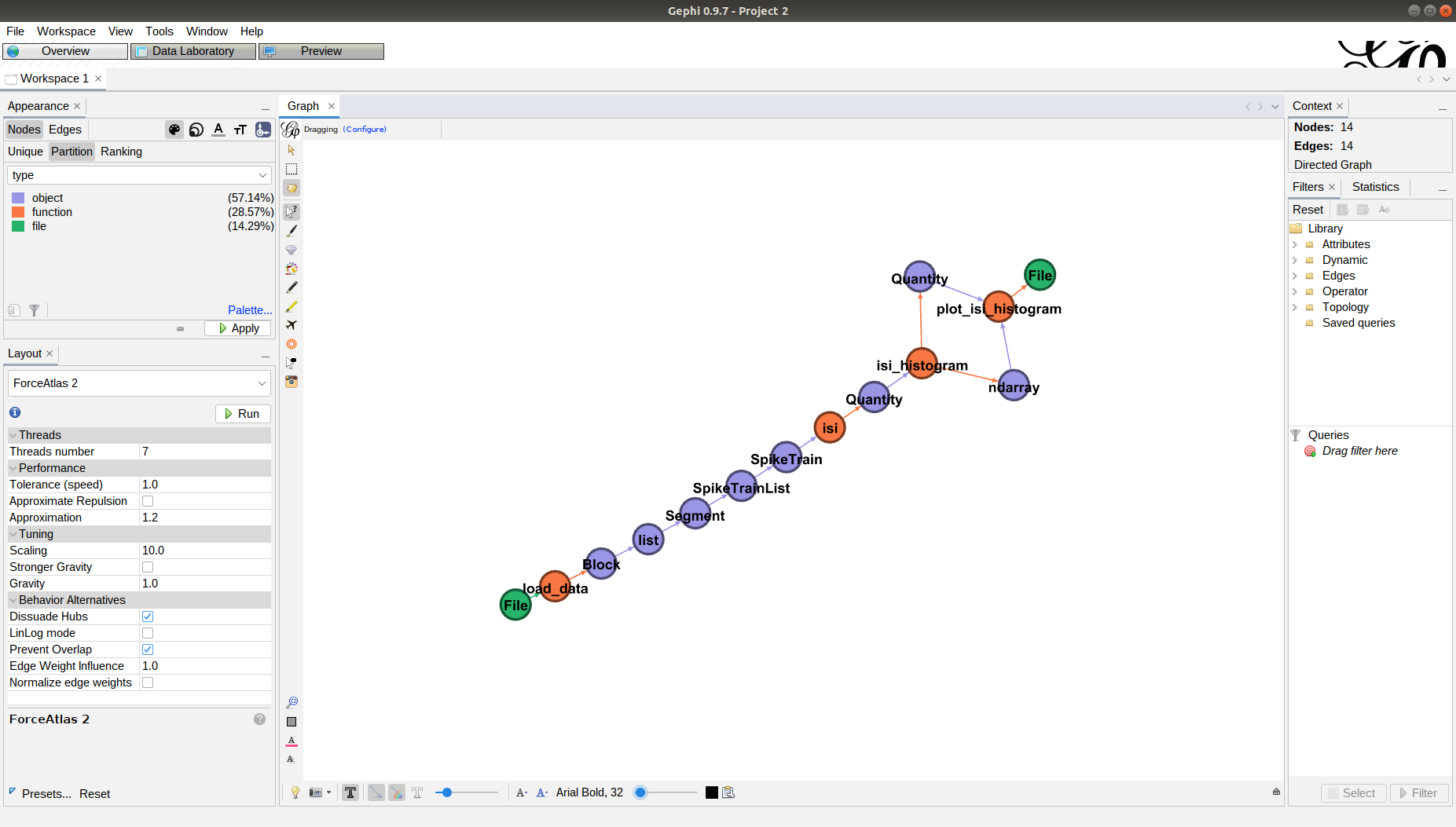Collapse the Performance section
The image size is (1456, 827).
pyautogui.click(x=13, y=468)
